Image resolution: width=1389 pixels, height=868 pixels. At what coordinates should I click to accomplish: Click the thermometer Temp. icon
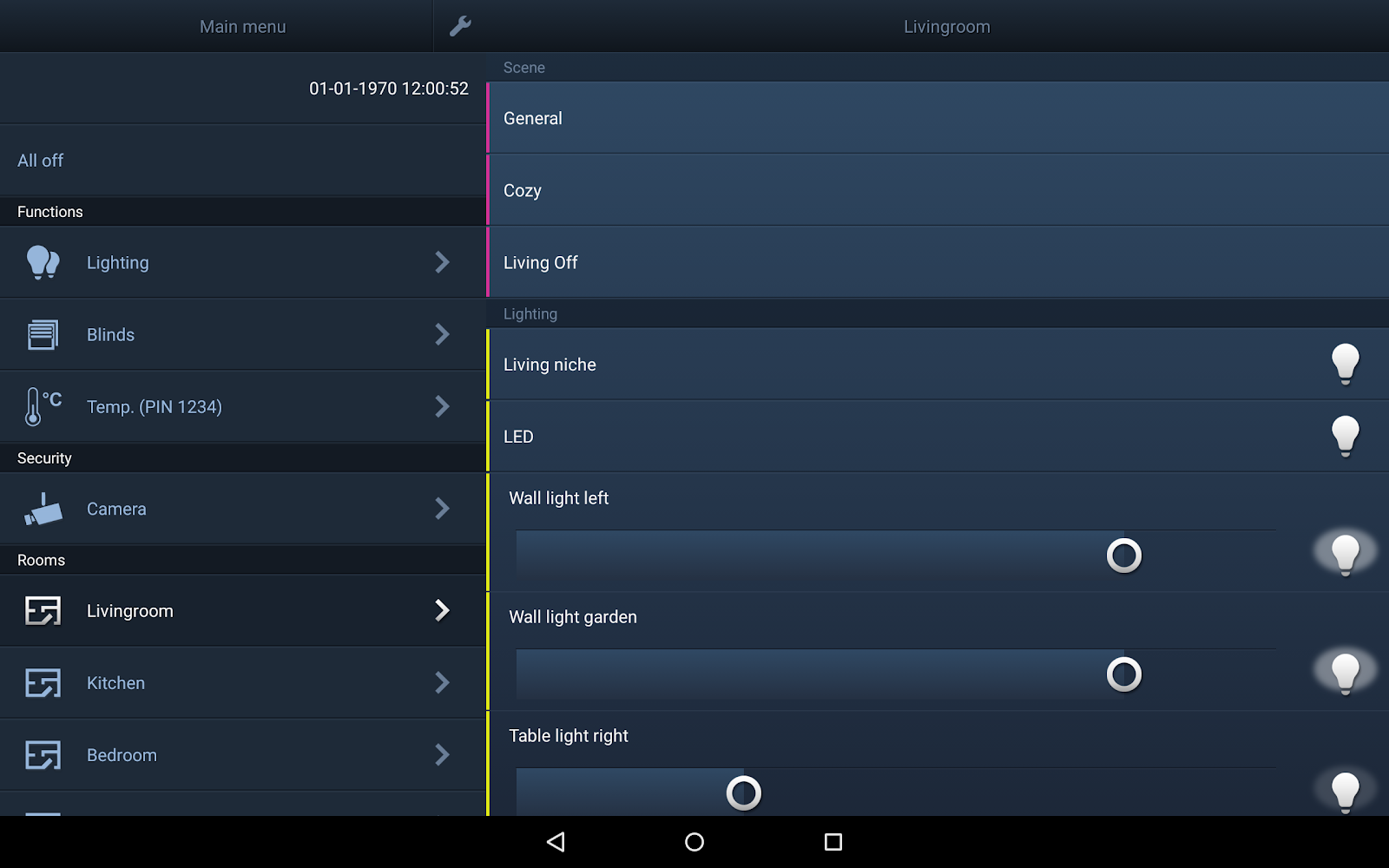click(43, 406)
